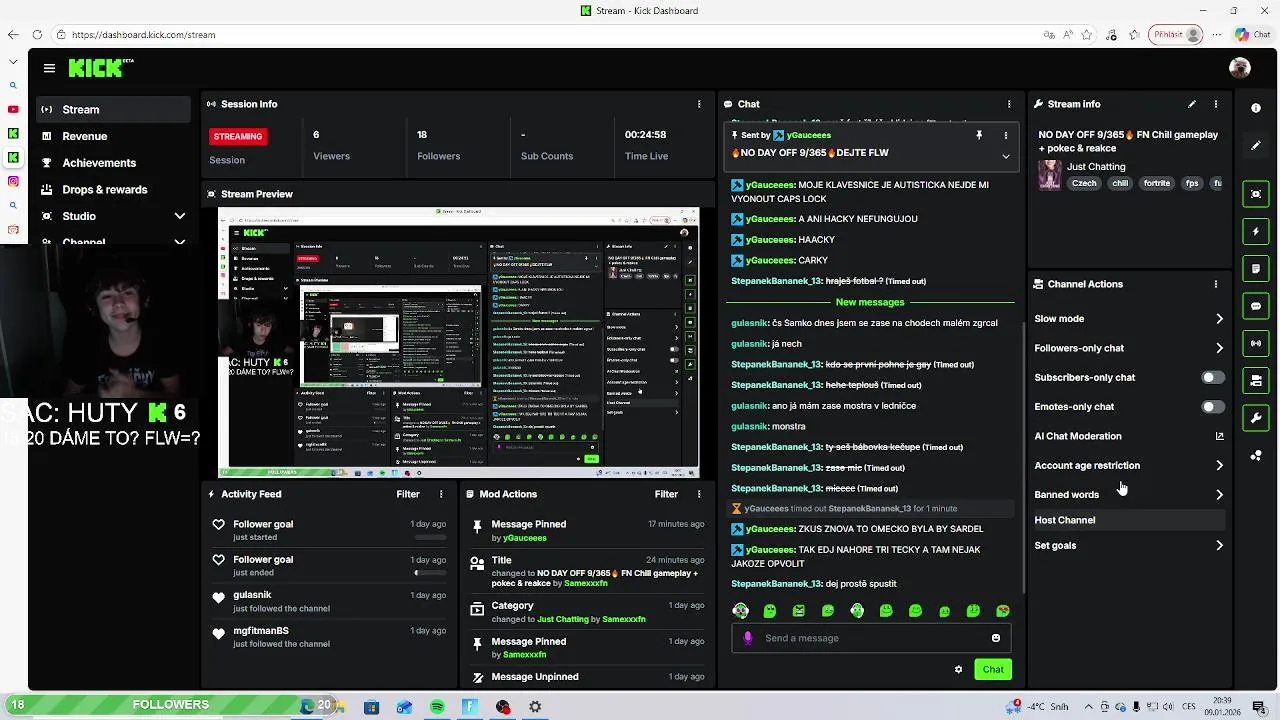Click the Stream Preview video
The width and height of the screenshot is (1280, 720).
459,342
